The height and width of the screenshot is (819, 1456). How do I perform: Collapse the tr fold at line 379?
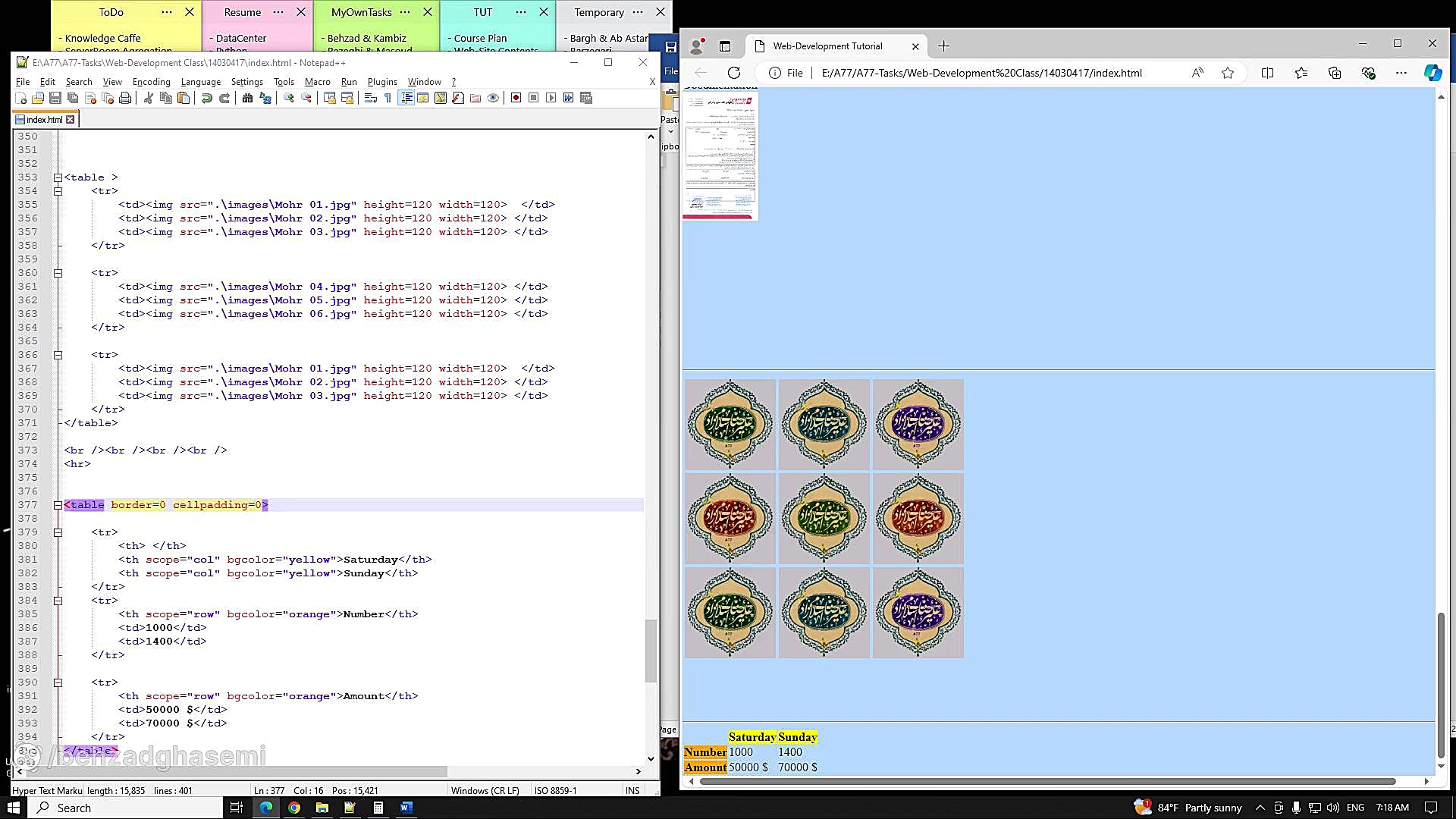[58, 532]
